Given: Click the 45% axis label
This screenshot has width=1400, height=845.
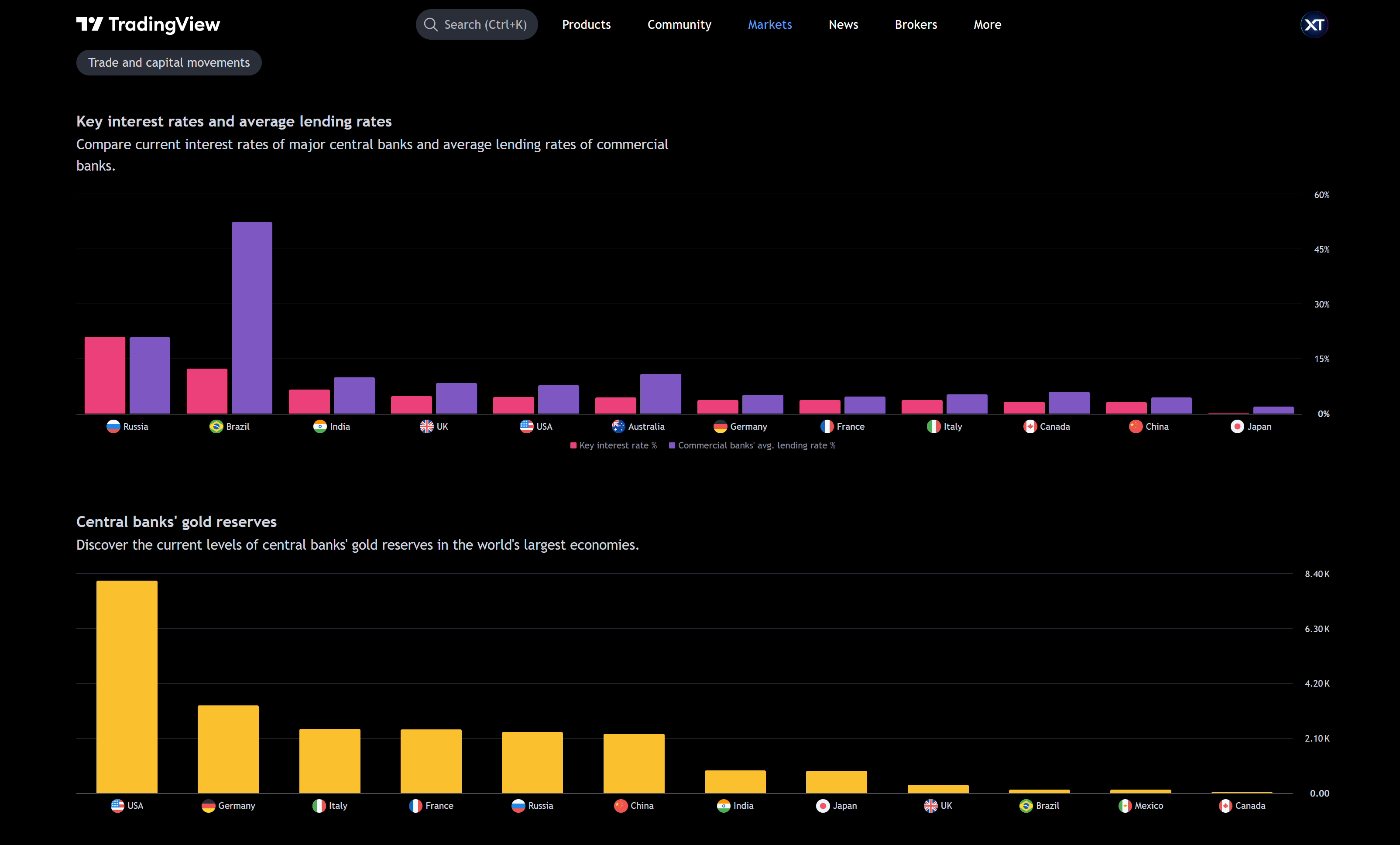Looking at the screenshot, I should (1321, 249).
